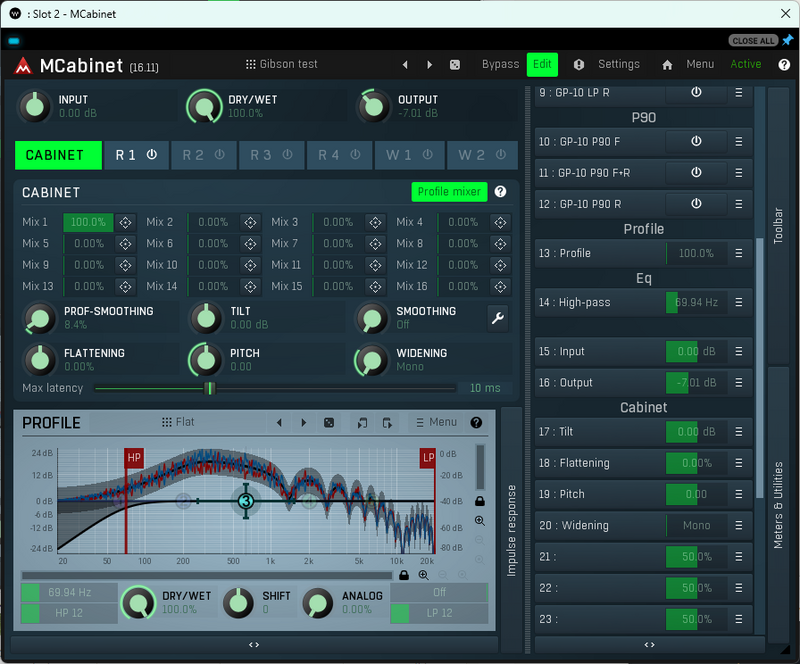
Task: Open Profile panel help question mark
Action: tap(476, 423)
